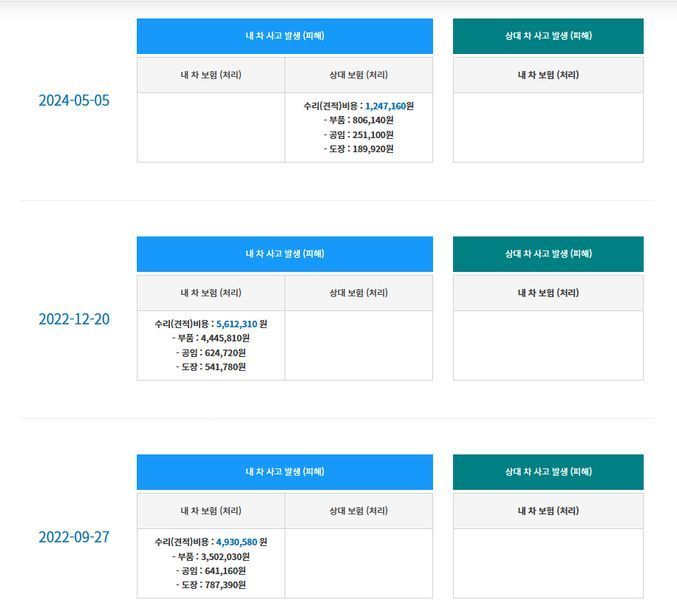Select the 2024-05-05 accident date
Image resolution: width=677 pixels, height=600 pixels.
(x=74, y=101)
